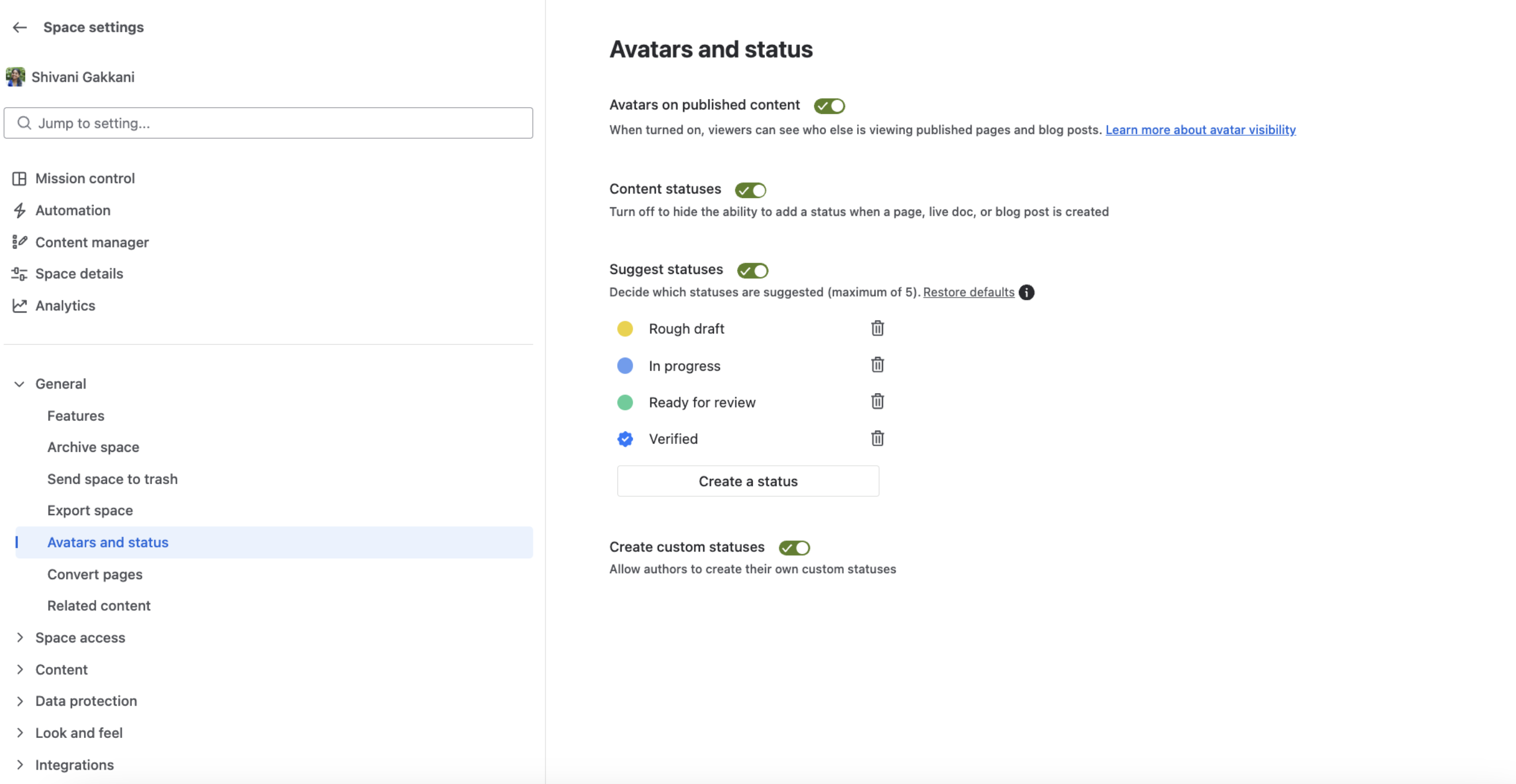Toggle Create custom statuses off

point(794,547)
